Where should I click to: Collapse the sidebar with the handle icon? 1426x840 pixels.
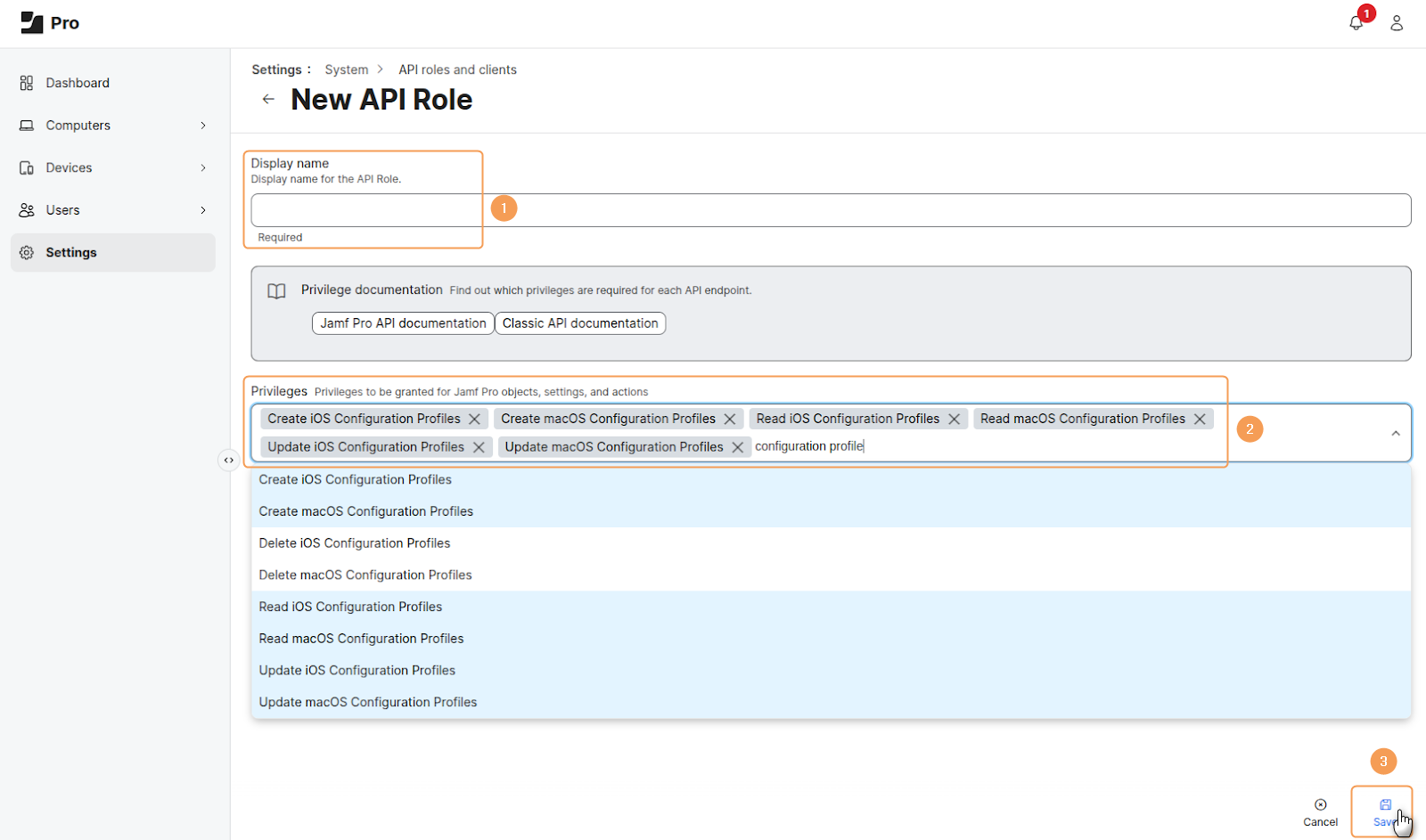(x=229, y=460)
